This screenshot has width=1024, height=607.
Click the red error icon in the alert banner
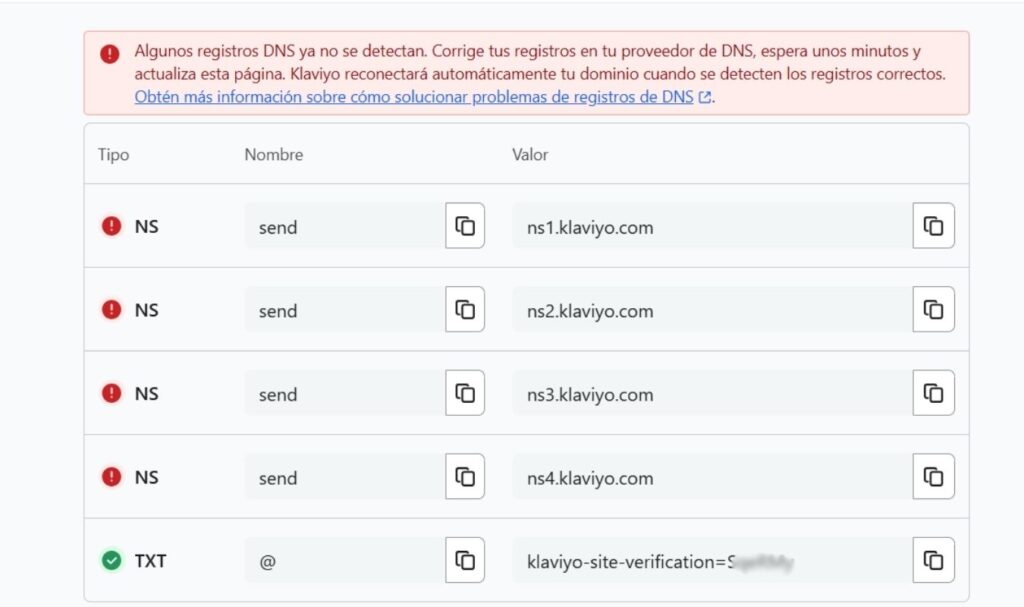110,54
